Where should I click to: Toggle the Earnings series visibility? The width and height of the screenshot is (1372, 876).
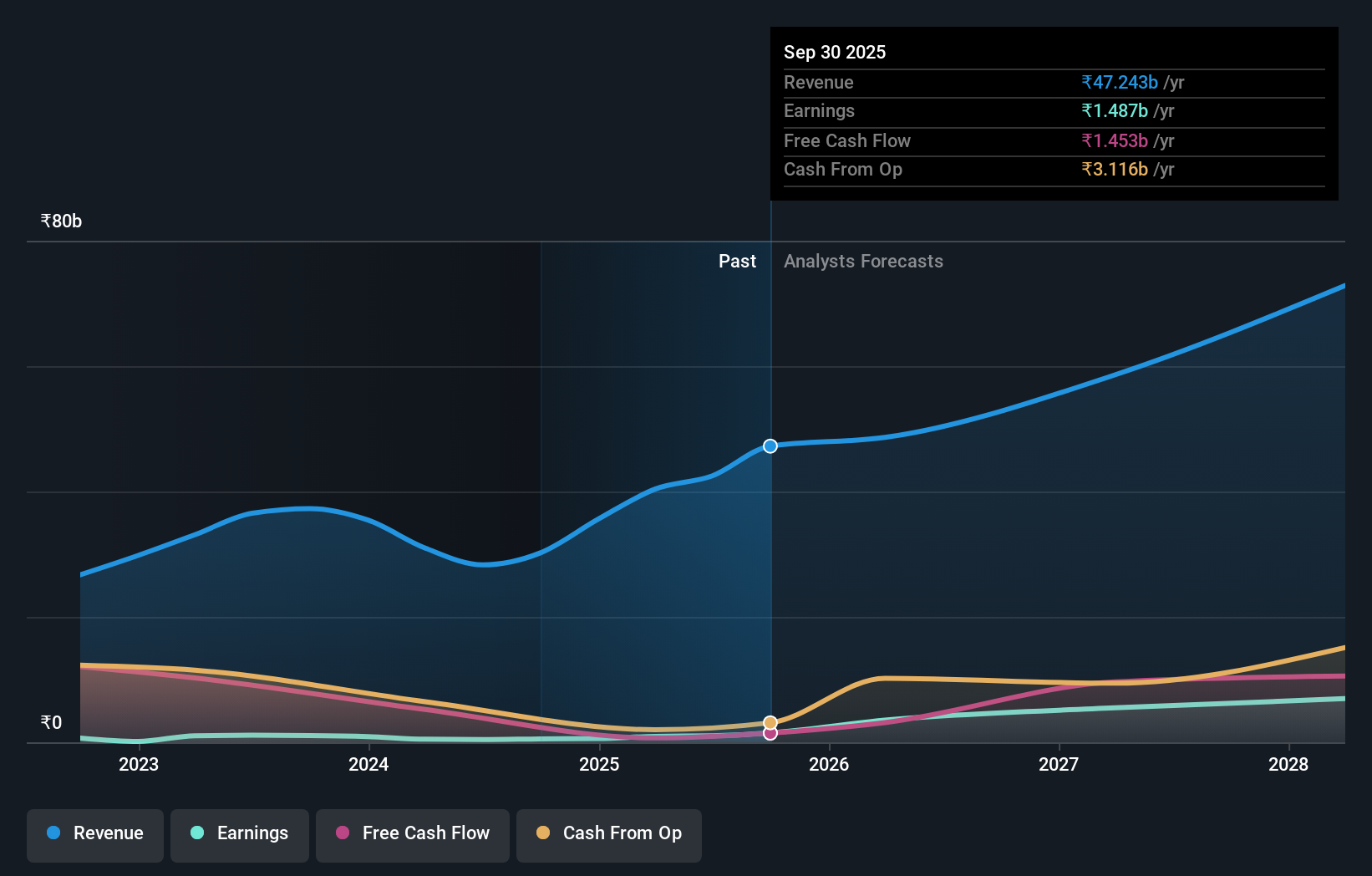coord(240,833)
